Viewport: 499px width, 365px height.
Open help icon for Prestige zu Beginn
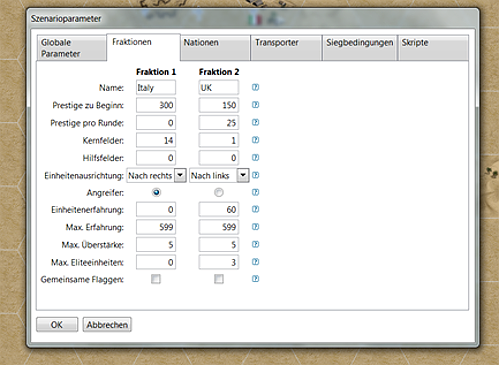[x=255, y=105]
